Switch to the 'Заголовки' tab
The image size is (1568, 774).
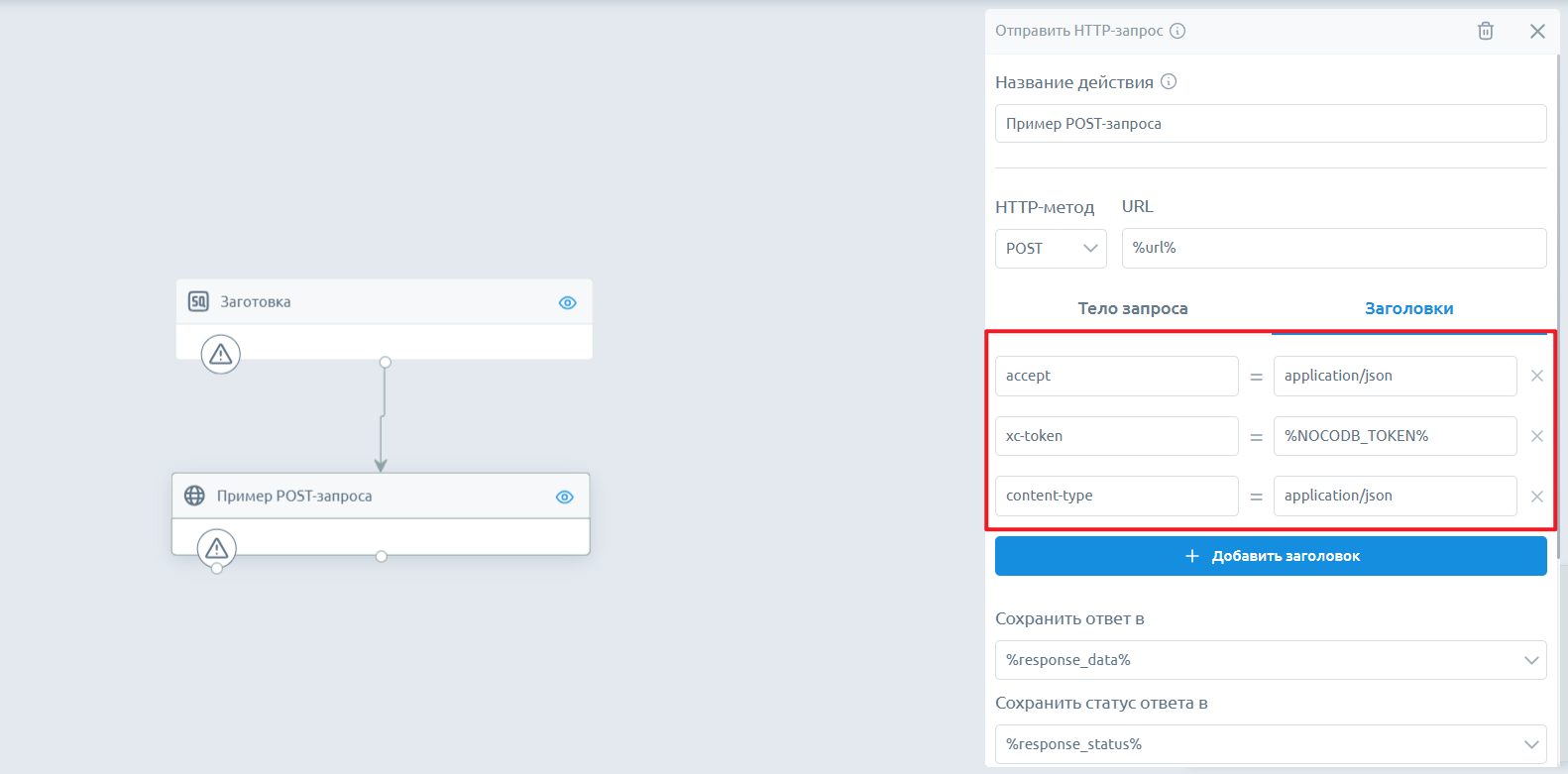click(x=1408, y=308)
